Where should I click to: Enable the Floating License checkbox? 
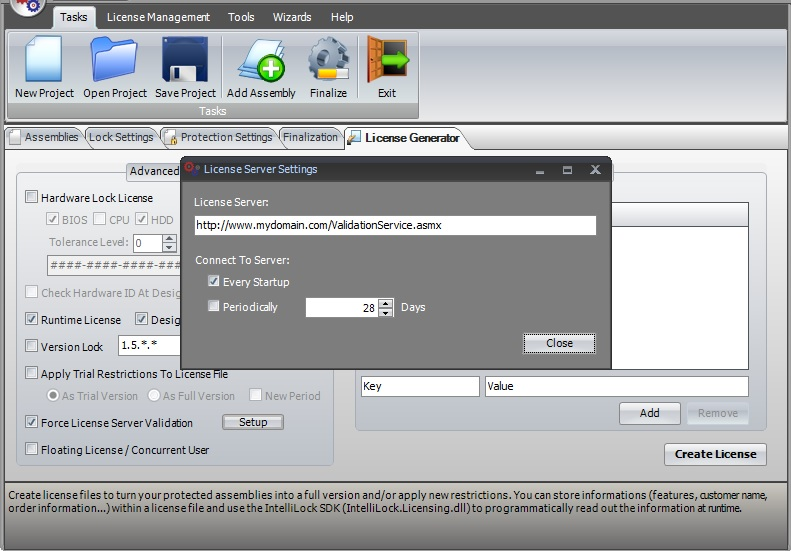pos(32,450)
